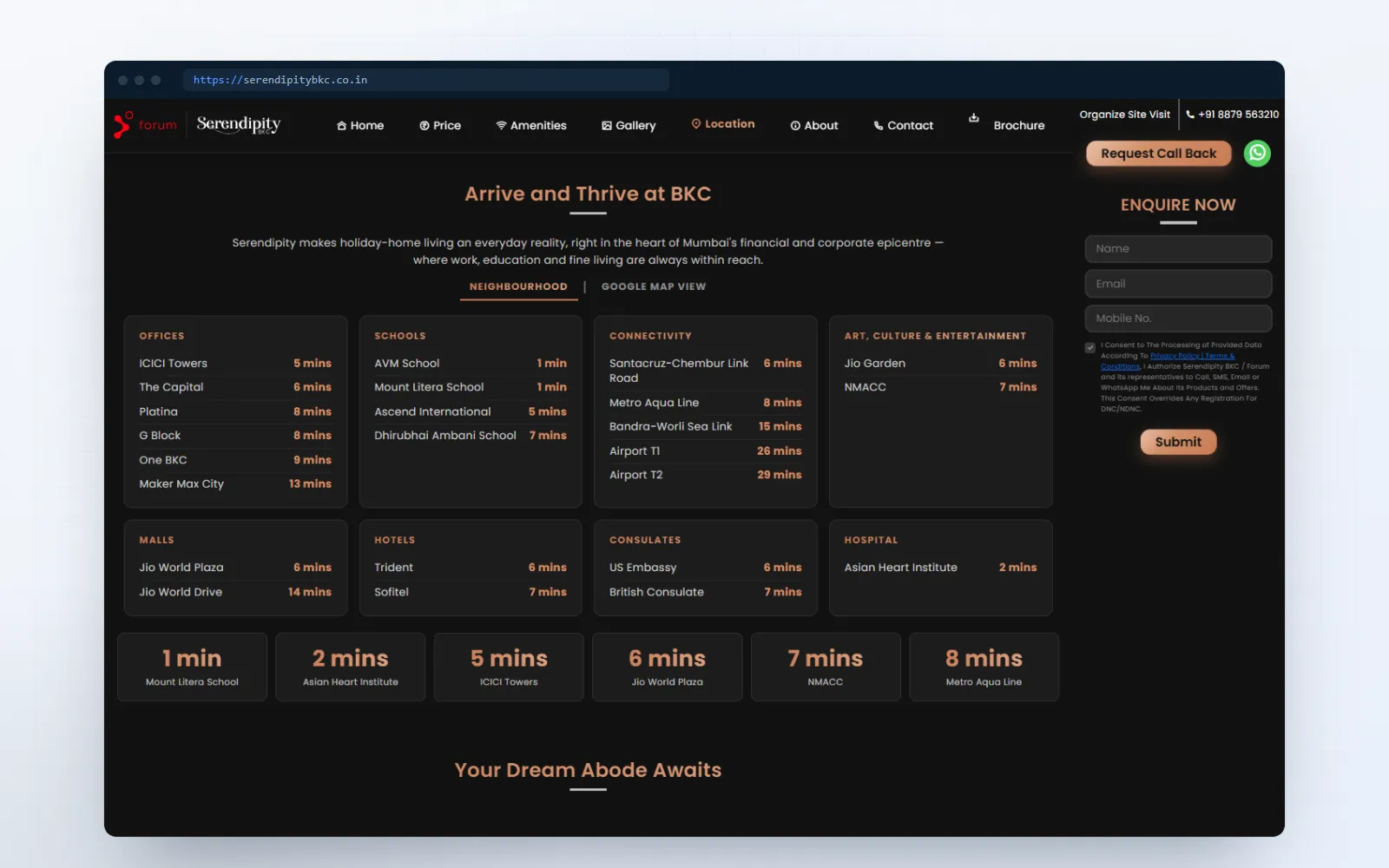Click the 7 mins NMACC card
This screenshot has width=1389, height=868.
coord(826,667)
